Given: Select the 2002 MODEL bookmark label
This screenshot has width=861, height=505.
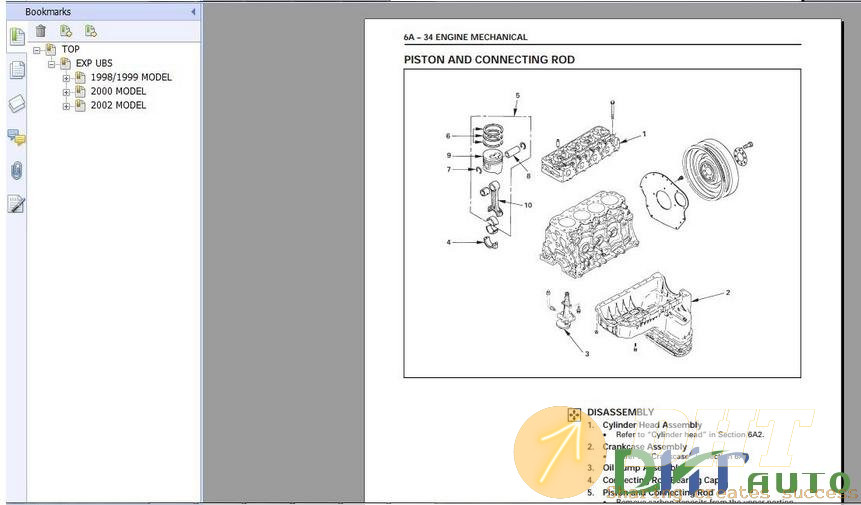Looking at the screenshot, I should (x=118, y=105).
